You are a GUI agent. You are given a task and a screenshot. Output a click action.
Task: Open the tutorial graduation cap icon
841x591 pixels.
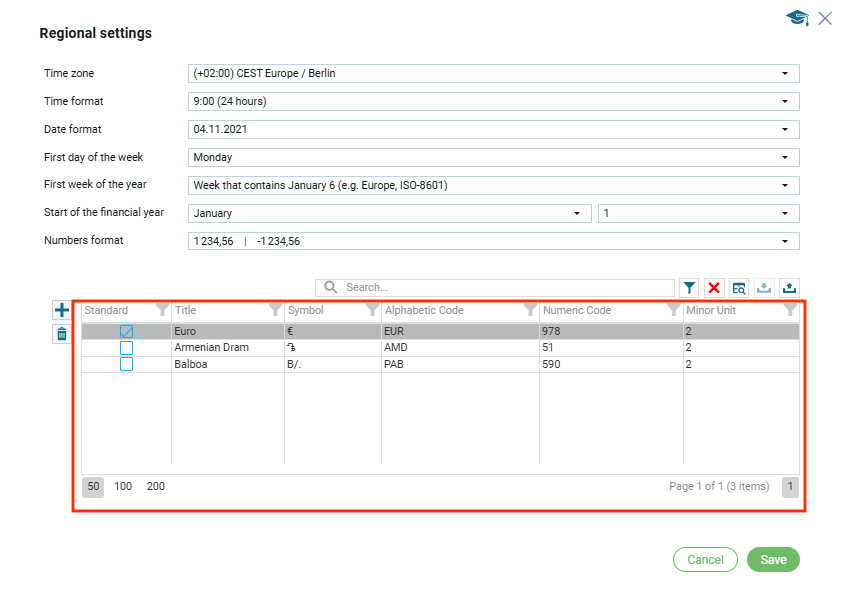(797, 18)
